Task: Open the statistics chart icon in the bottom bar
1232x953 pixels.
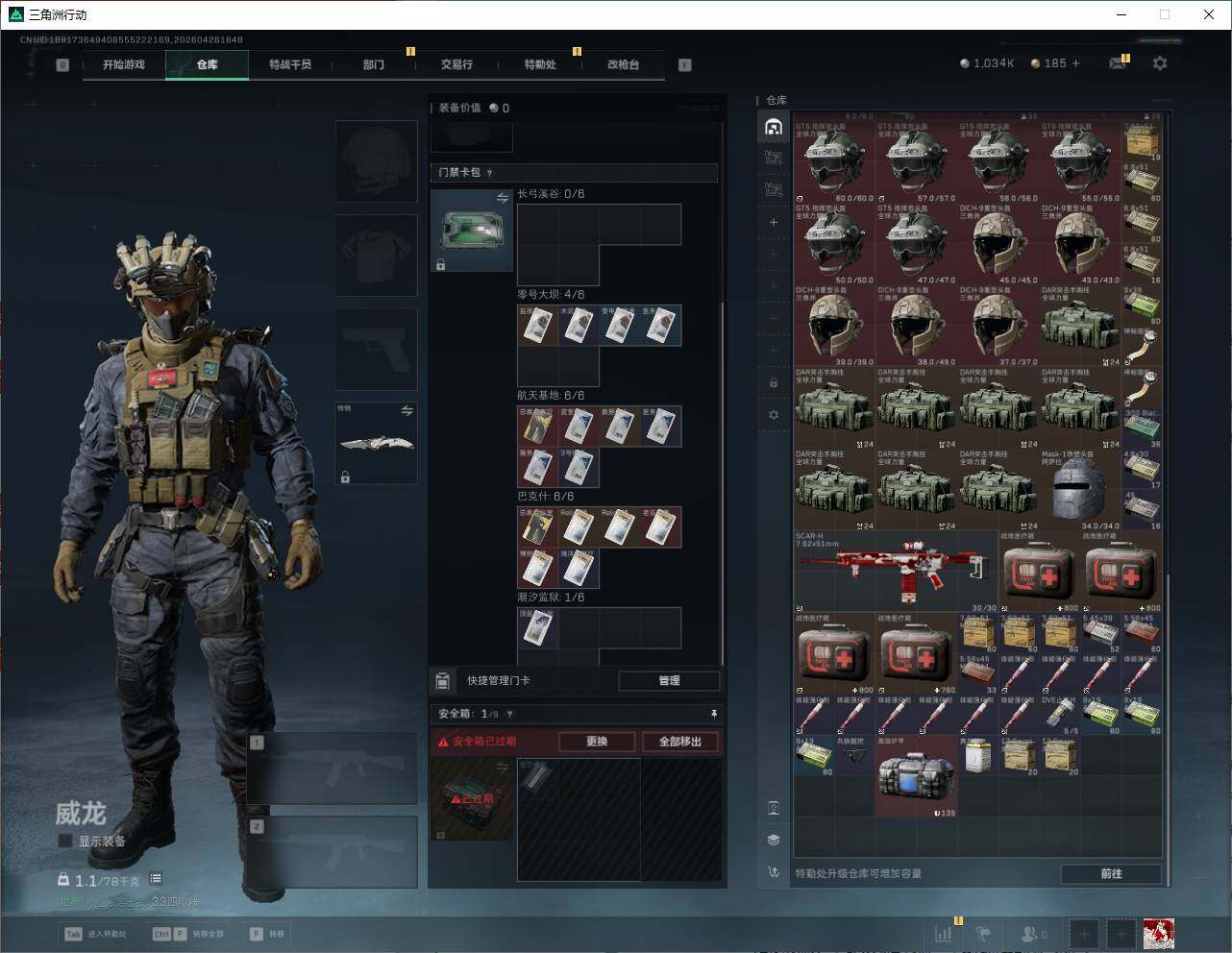Action: (x=944, y=933)
